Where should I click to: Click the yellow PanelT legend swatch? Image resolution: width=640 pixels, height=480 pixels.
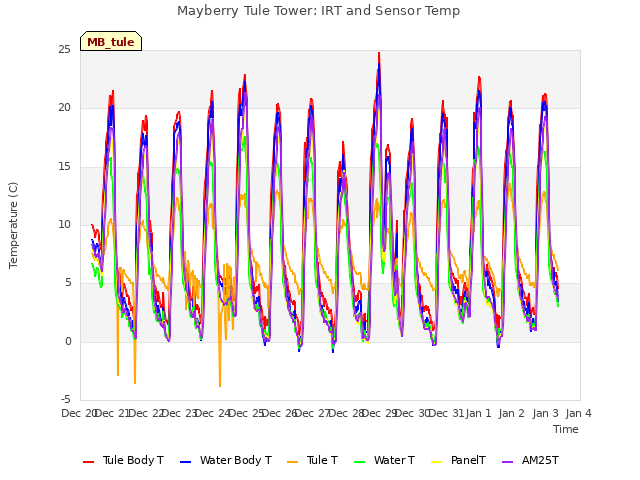436,462
